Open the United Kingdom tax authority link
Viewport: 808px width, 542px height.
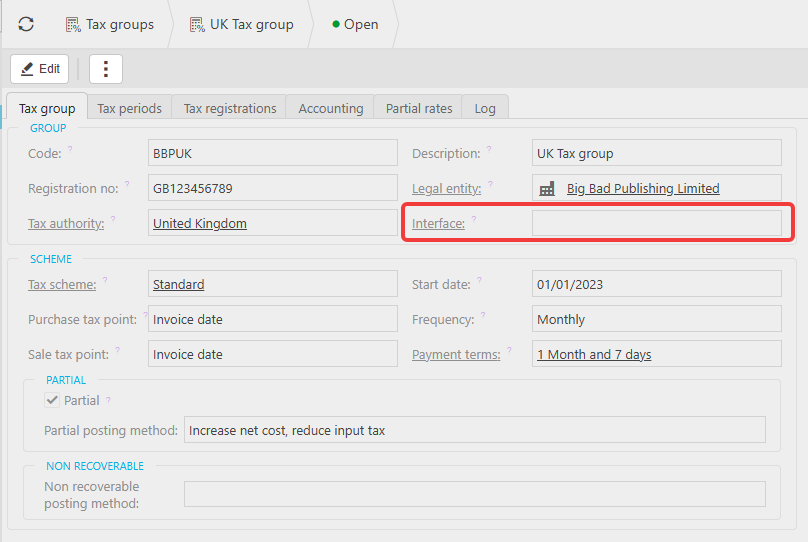200,224
